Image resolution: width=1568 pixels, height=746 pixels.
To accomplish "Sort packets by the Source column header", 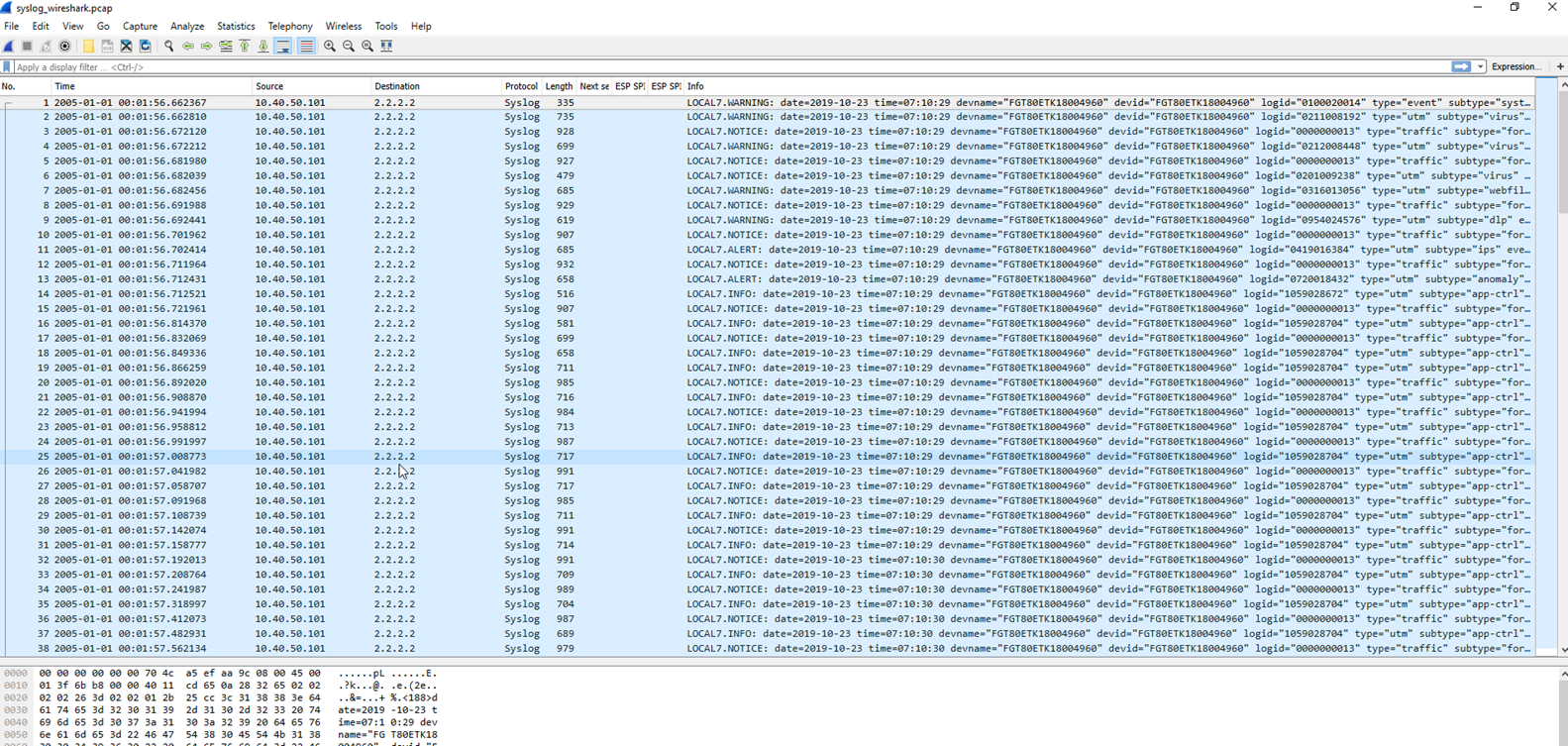I will tap(312, 87).
